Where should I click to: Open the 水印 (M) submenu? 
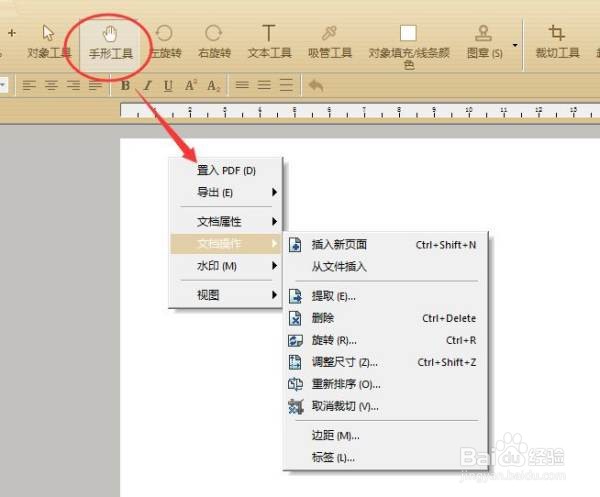[x=226, y=266]
